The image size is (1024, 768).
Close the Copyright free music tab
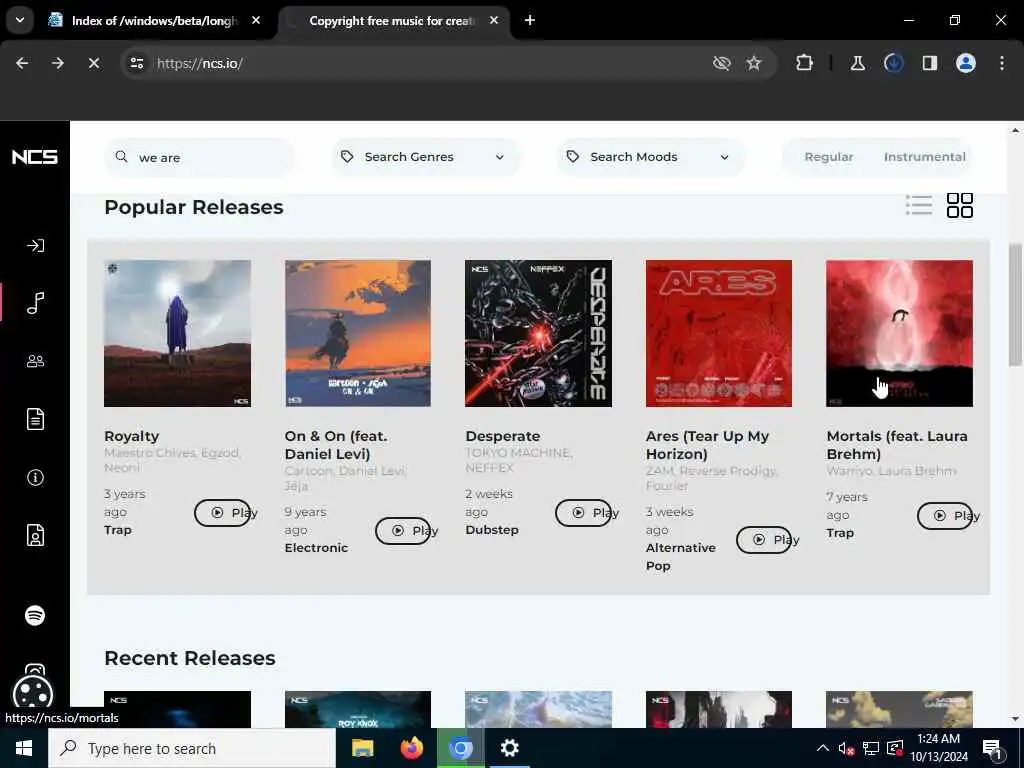[x=494, y=20]
